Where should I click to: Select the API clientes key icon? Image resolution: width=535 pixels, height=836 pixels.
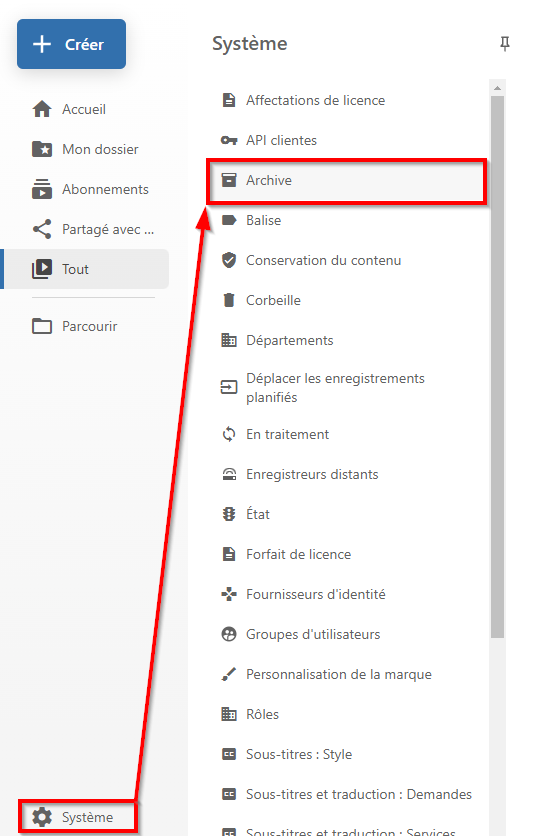click(x=229, y=140)
